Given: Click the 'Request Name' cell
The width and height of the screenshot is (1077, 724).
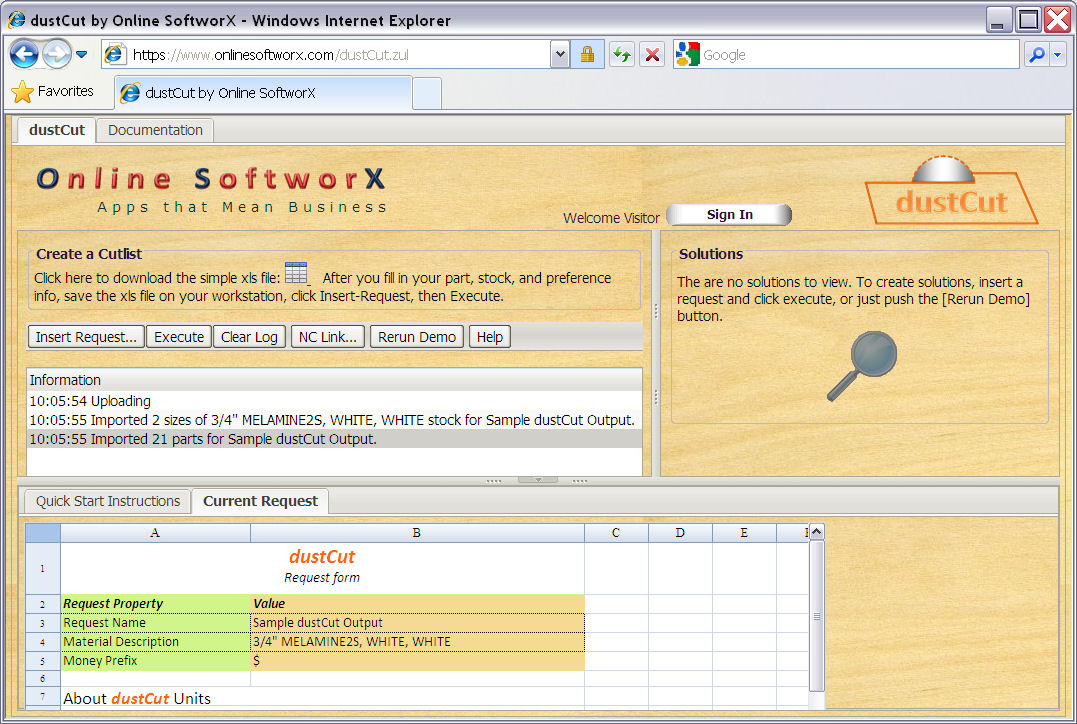Looking at the screenshot, I should (155, 623).
